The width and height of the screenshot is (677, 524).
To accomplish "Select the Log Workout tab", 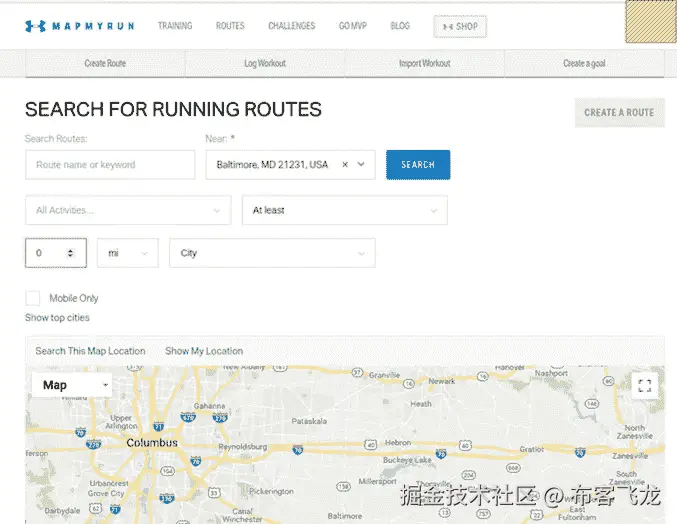I will pyautogui.click(x=265, y=63).
